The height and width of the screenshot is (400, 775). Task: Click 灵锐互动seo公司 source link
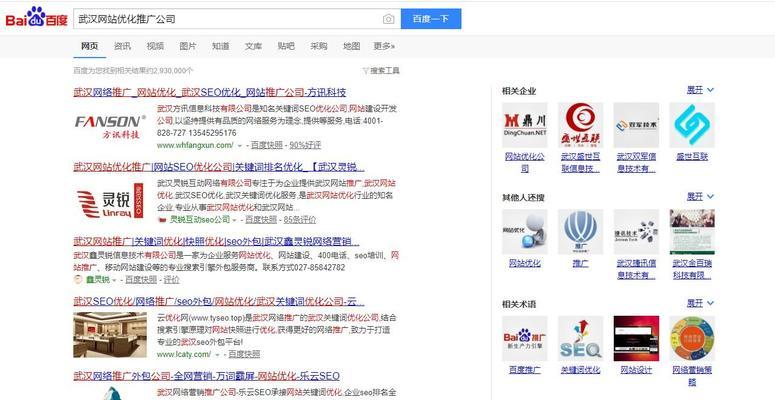200,219
